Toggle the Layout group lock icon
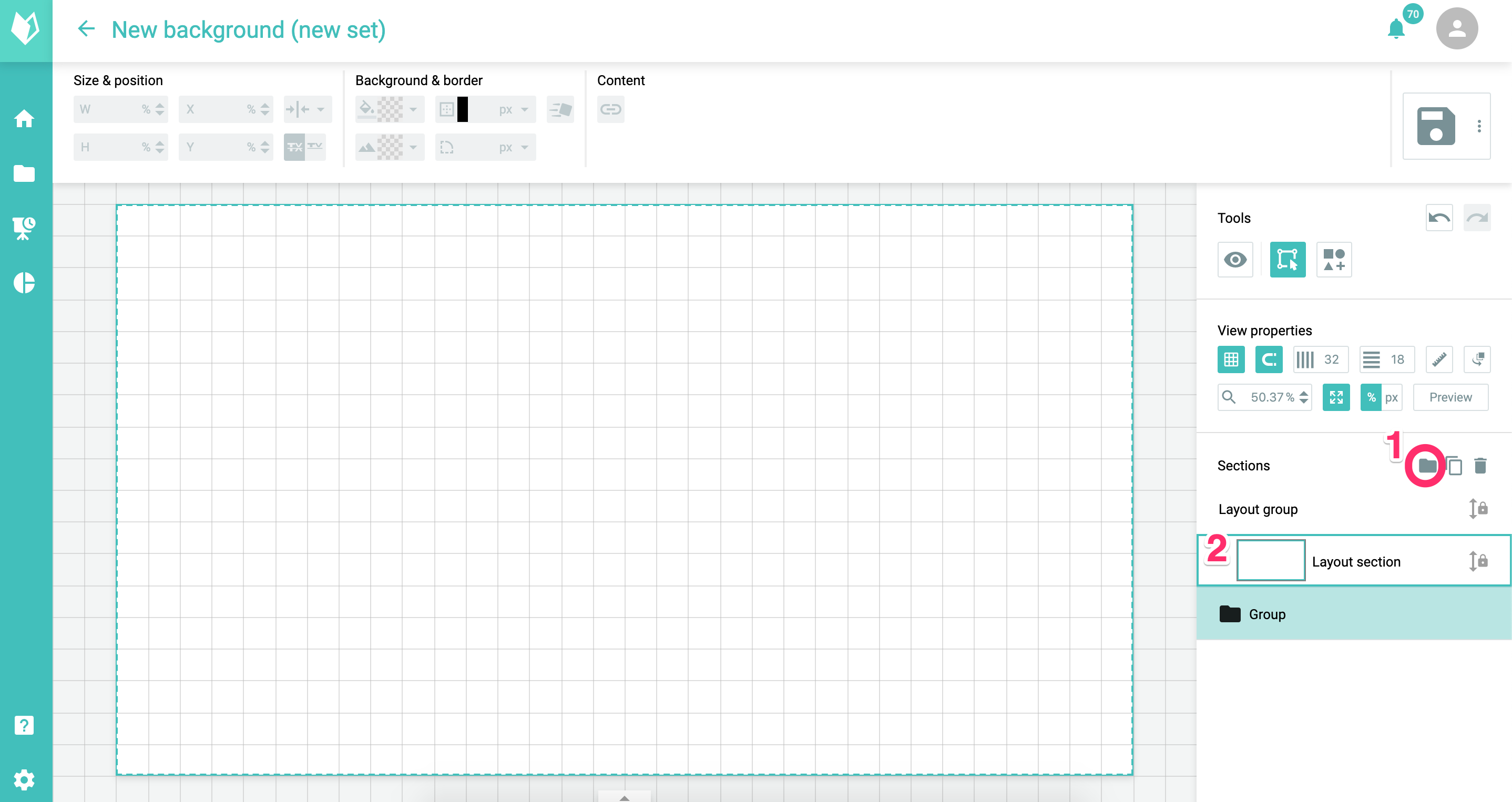The height and width of the screenshot is (802, 1512). [x=1478, y=509]
